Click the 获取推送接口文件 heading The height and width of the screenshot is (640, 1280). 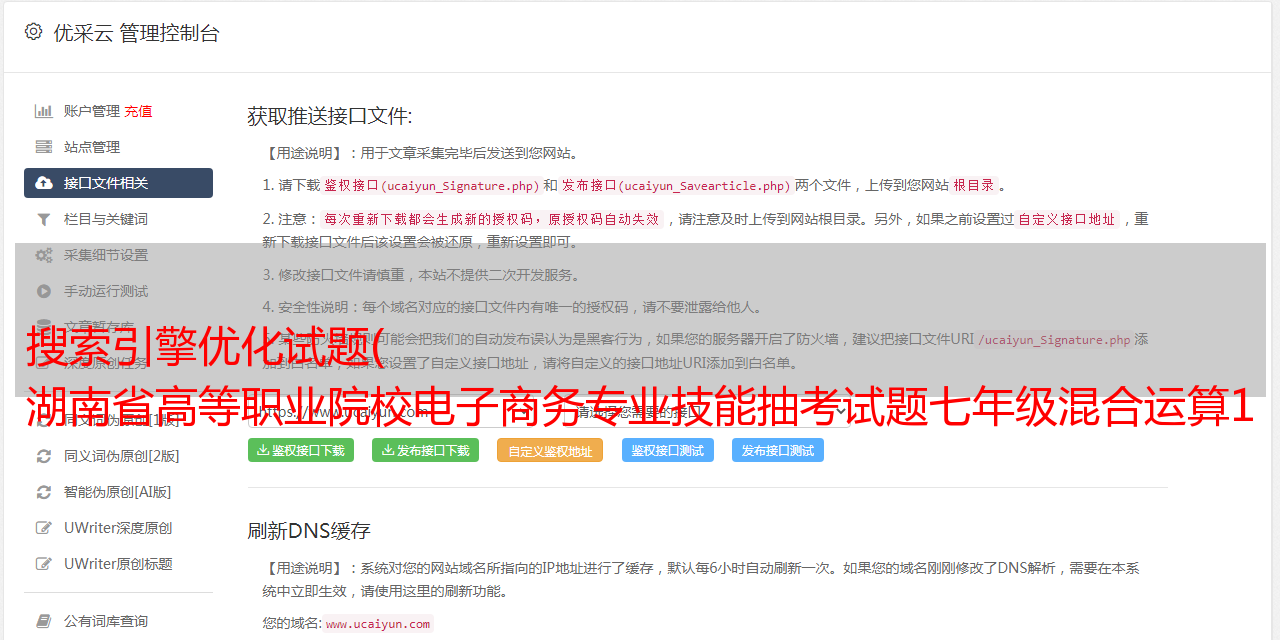pos(330,116)
